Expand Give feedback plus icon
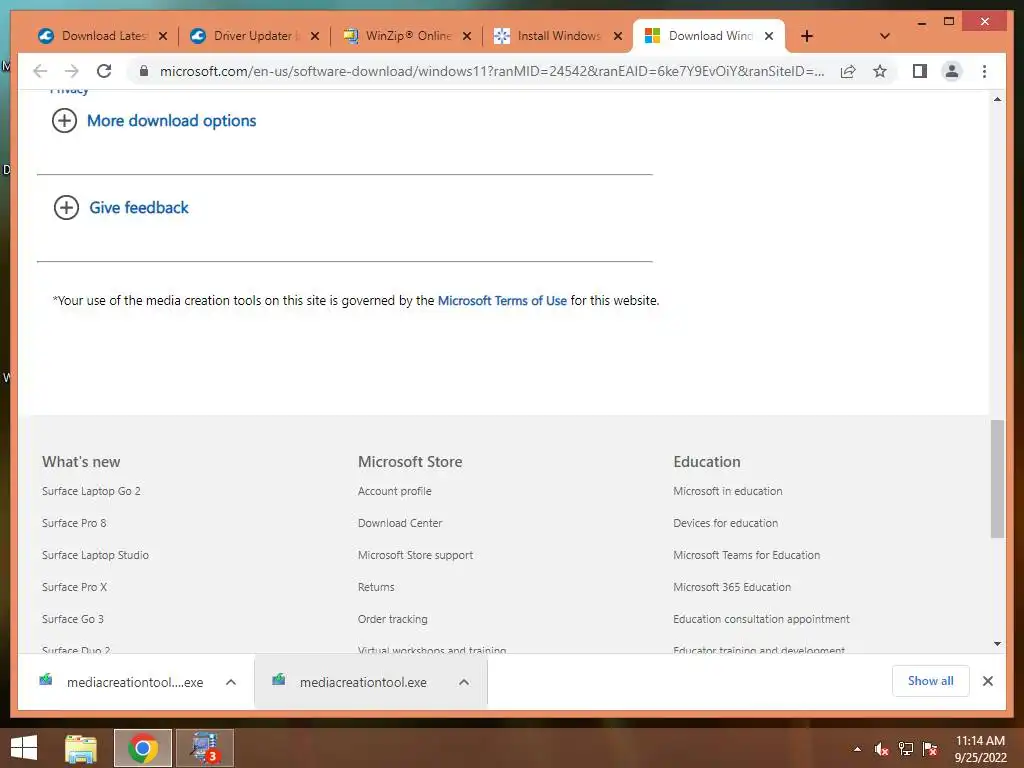 click(x=66, y=208)
